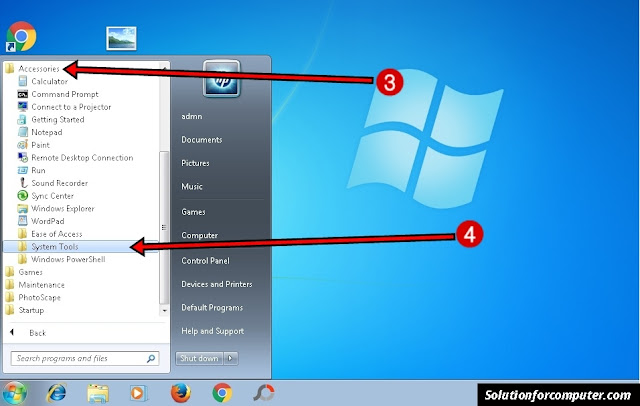Screen dimensions: 640x406
Task: Expand the Maintenance folder
Action: pyautogui.click(x=35, y=284)
